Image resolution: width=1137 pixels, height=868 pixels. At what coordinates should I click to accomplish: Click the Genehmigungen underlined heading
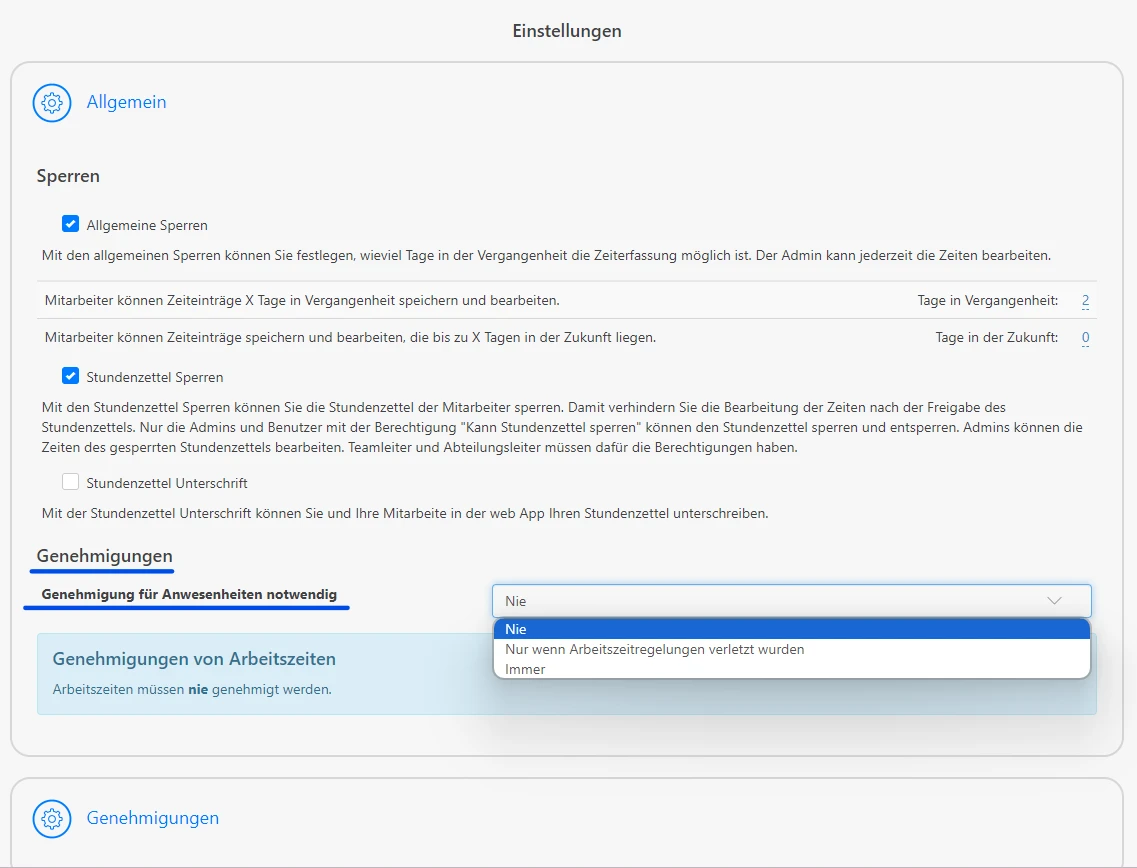(102, 557)
